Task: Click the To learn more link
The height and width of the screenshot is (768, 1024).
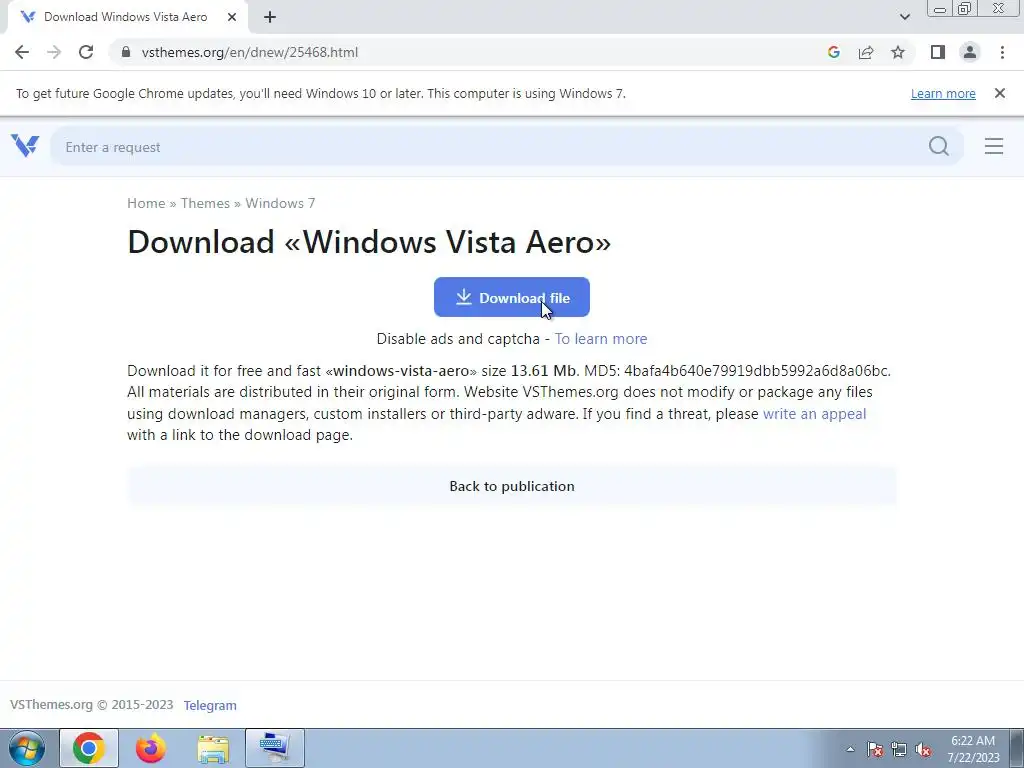Action: [x=601, y=339]
